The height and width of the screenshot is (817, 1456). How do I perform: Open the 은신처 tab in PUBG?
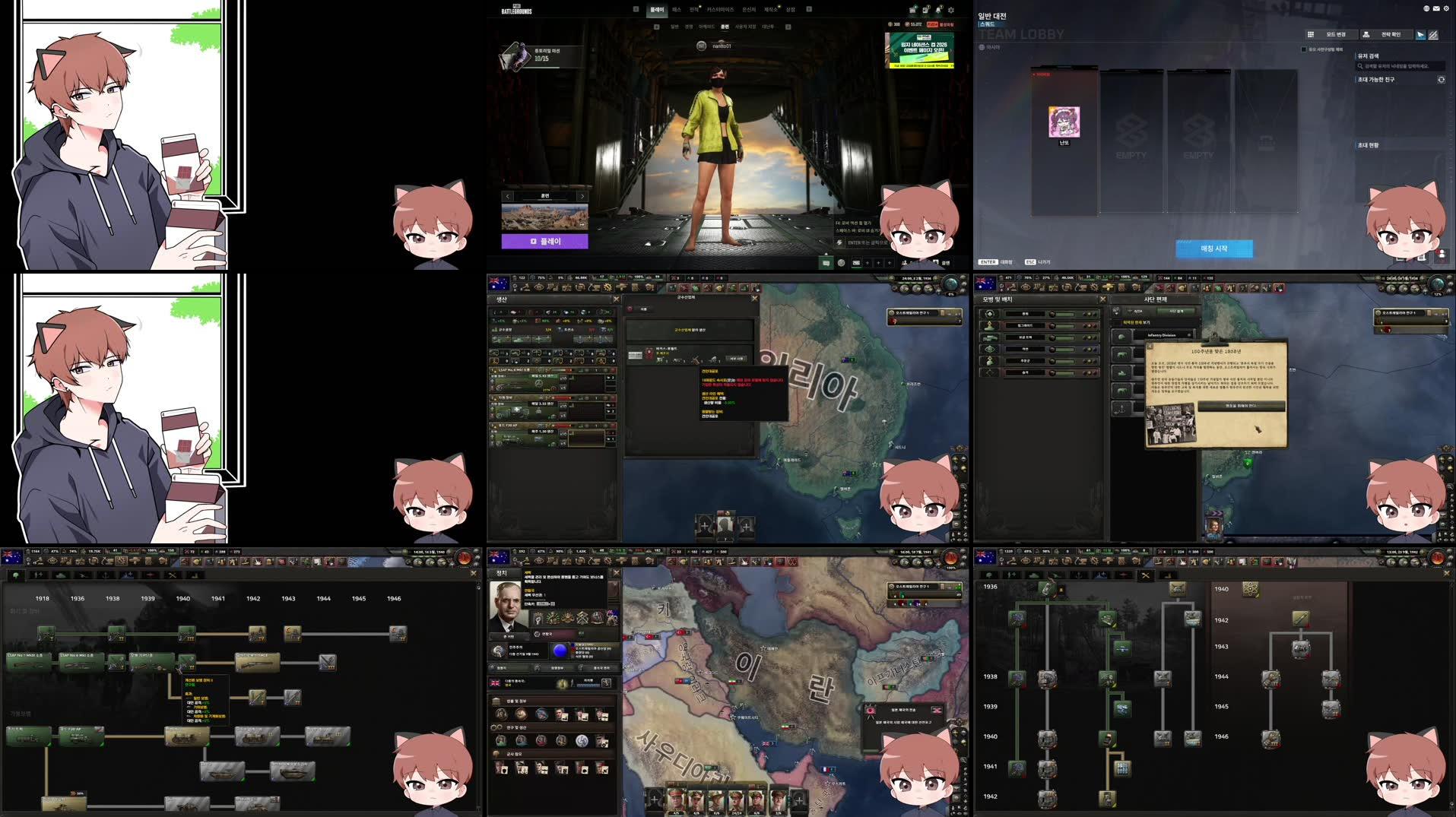pos(749,10)
